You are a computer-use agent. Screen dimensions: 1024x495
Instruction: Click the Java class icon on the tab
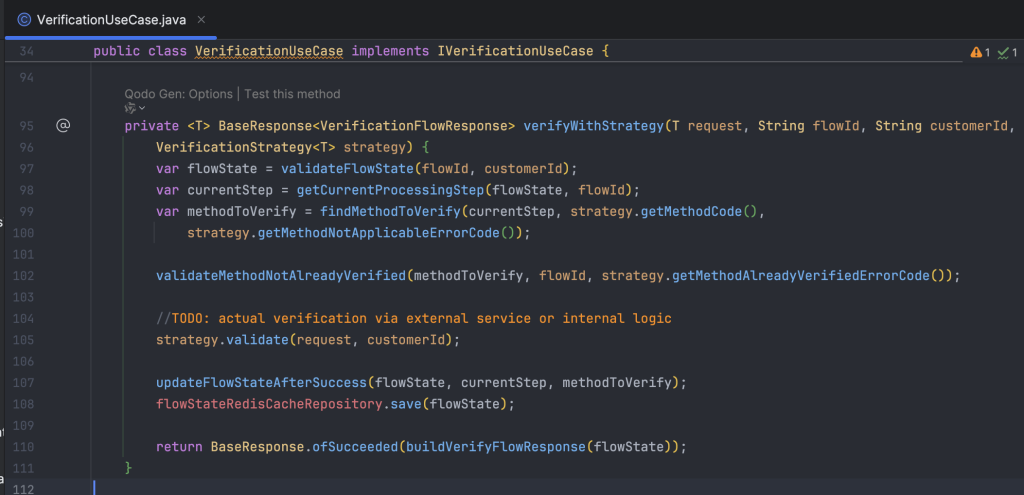[x=24, y=20]
